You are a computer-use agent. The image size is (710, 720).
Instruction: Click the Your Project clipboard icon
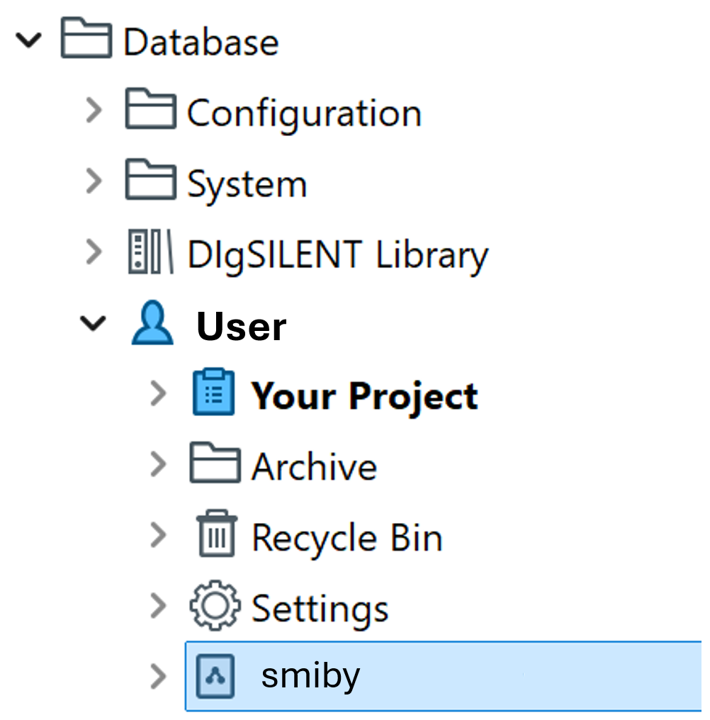[213, 395]
